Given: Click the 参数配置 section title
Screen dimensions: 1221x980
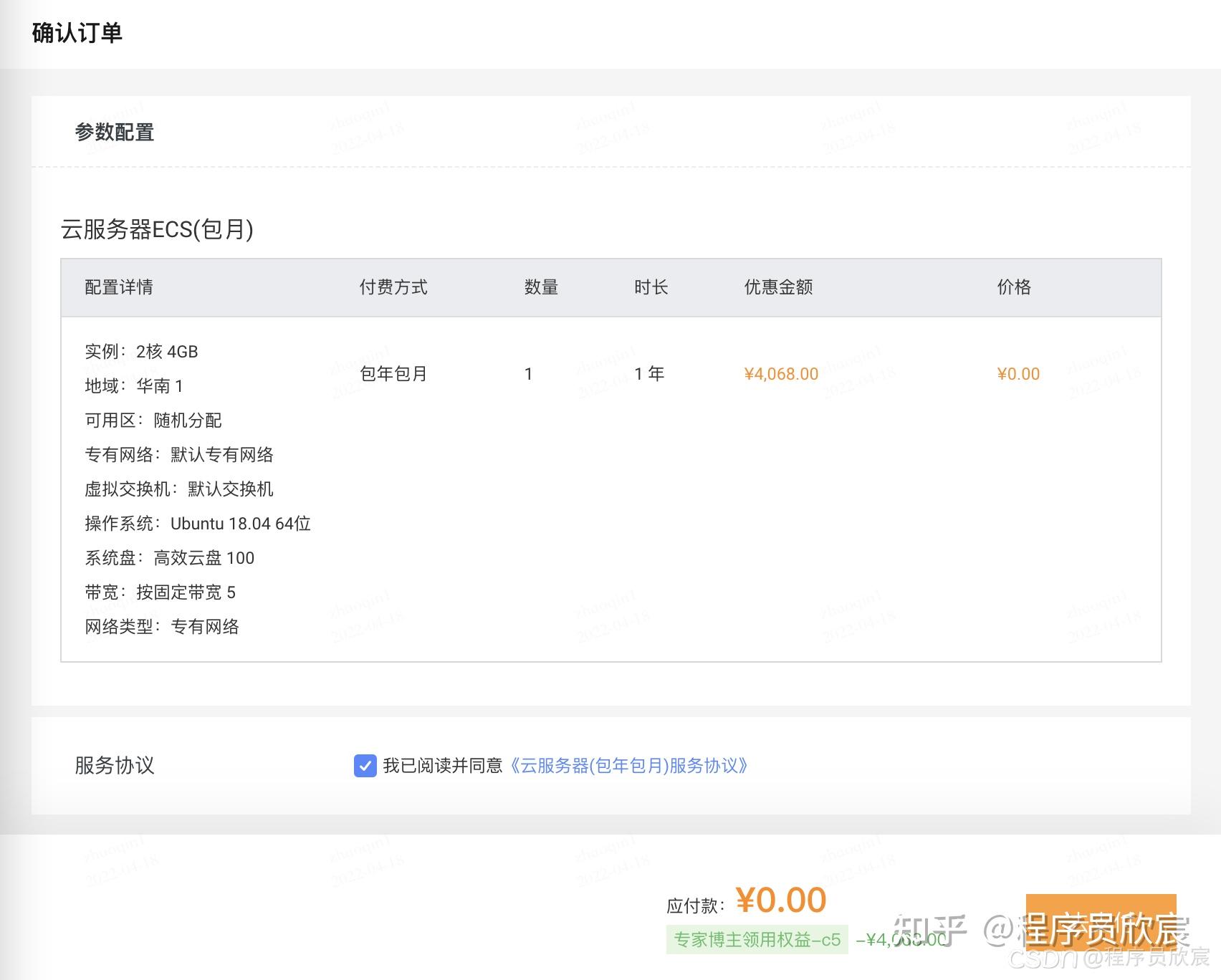Looking at the screenshot, I should [115, 133].
